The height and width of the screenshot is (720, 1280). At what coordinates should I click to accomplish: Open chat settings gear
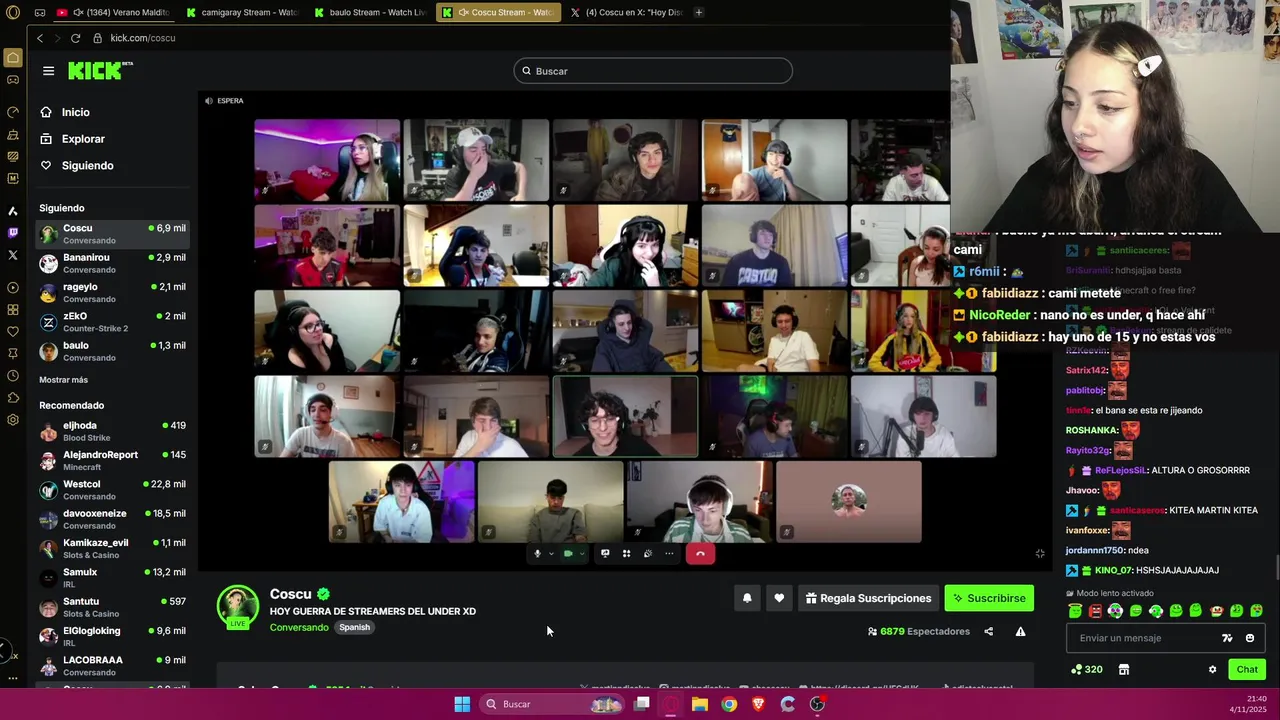pos(1212,669)
